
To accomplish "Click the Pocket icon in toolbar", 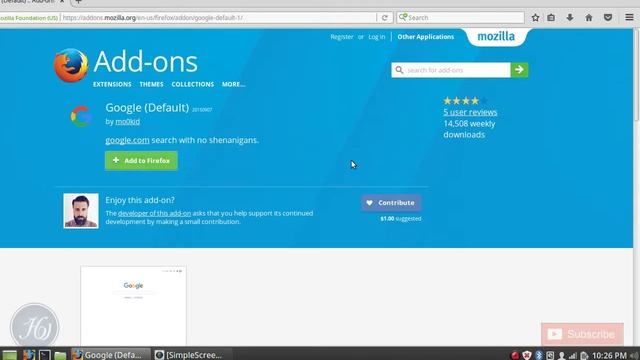I will point(608,18).
